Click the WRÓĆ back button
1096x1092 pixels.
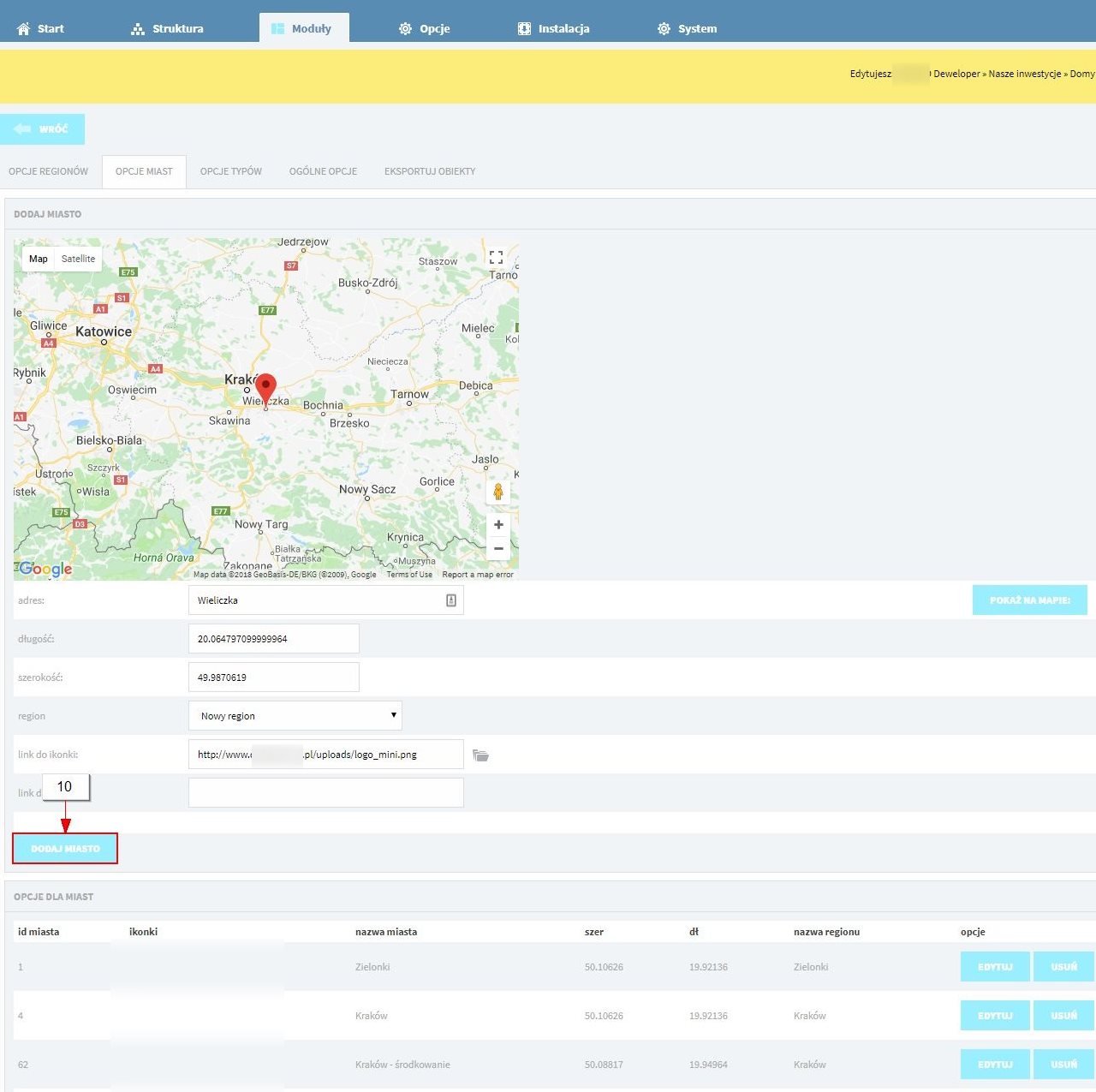pos(42,129)
